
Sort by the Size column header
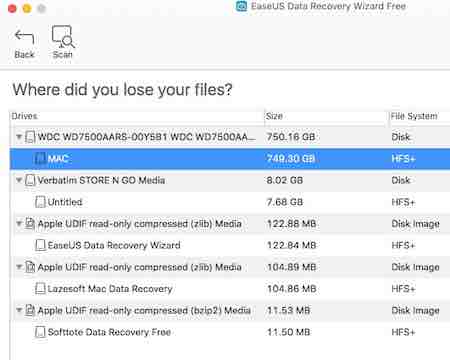click(325, 116)
